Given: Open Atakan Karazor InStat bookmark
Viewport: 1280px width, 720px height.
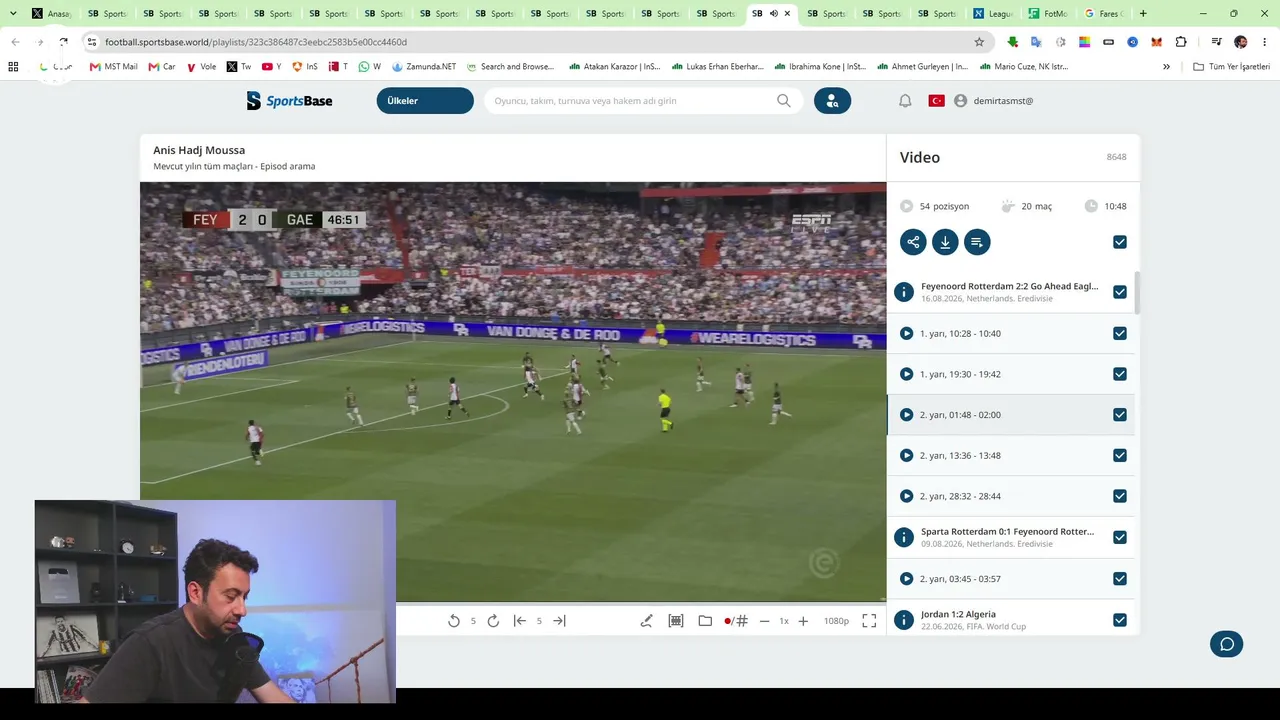Looking at the screenshot, I should point(615,67).
